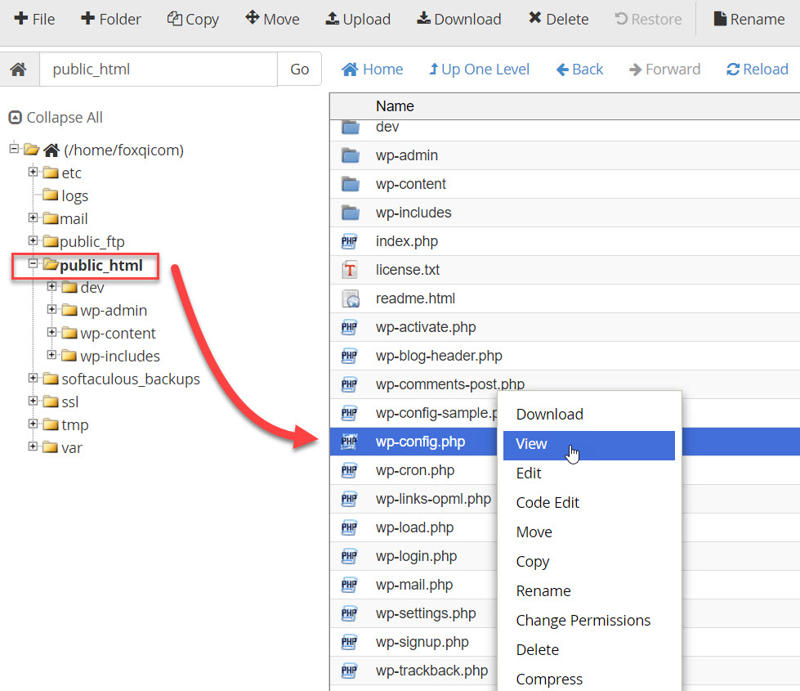Image resolution: width=800 pixels, height=691 pixels.
Task: Open the Copy toolbar icon
Action: click(x=192, y=18)
